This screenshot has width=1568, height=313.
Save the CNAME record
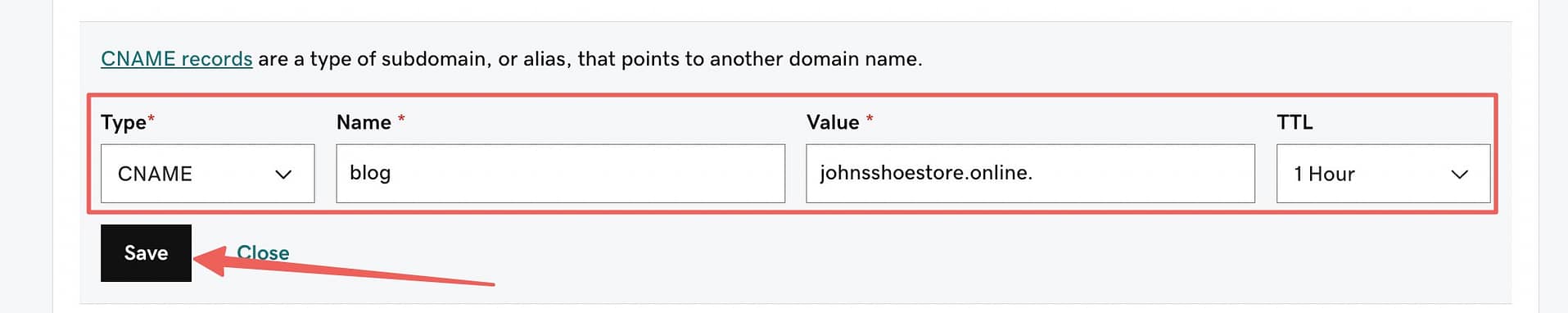146,253
